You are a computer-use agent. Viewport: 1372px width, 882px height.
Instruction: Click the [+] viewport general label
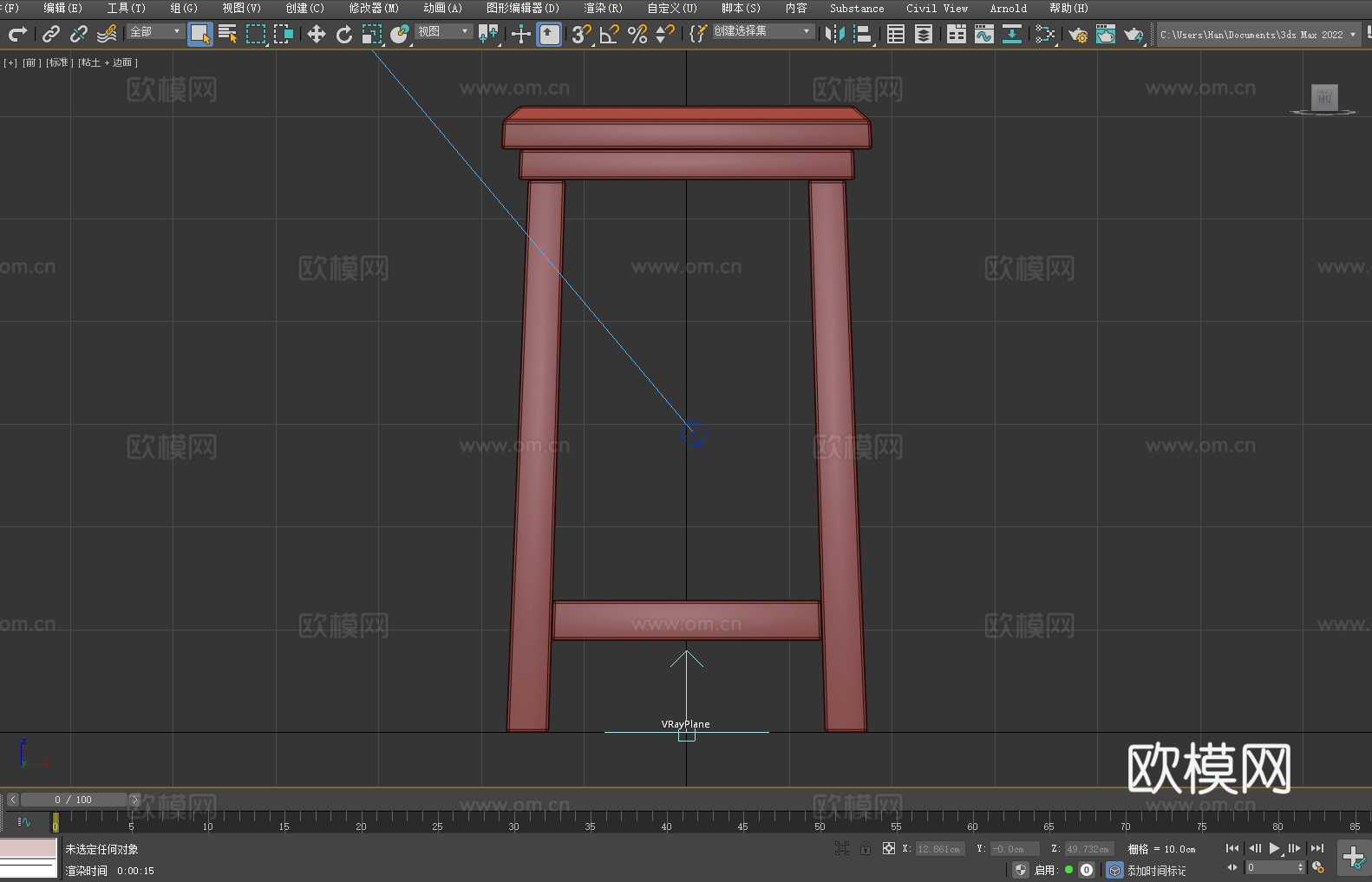[10, 62]
